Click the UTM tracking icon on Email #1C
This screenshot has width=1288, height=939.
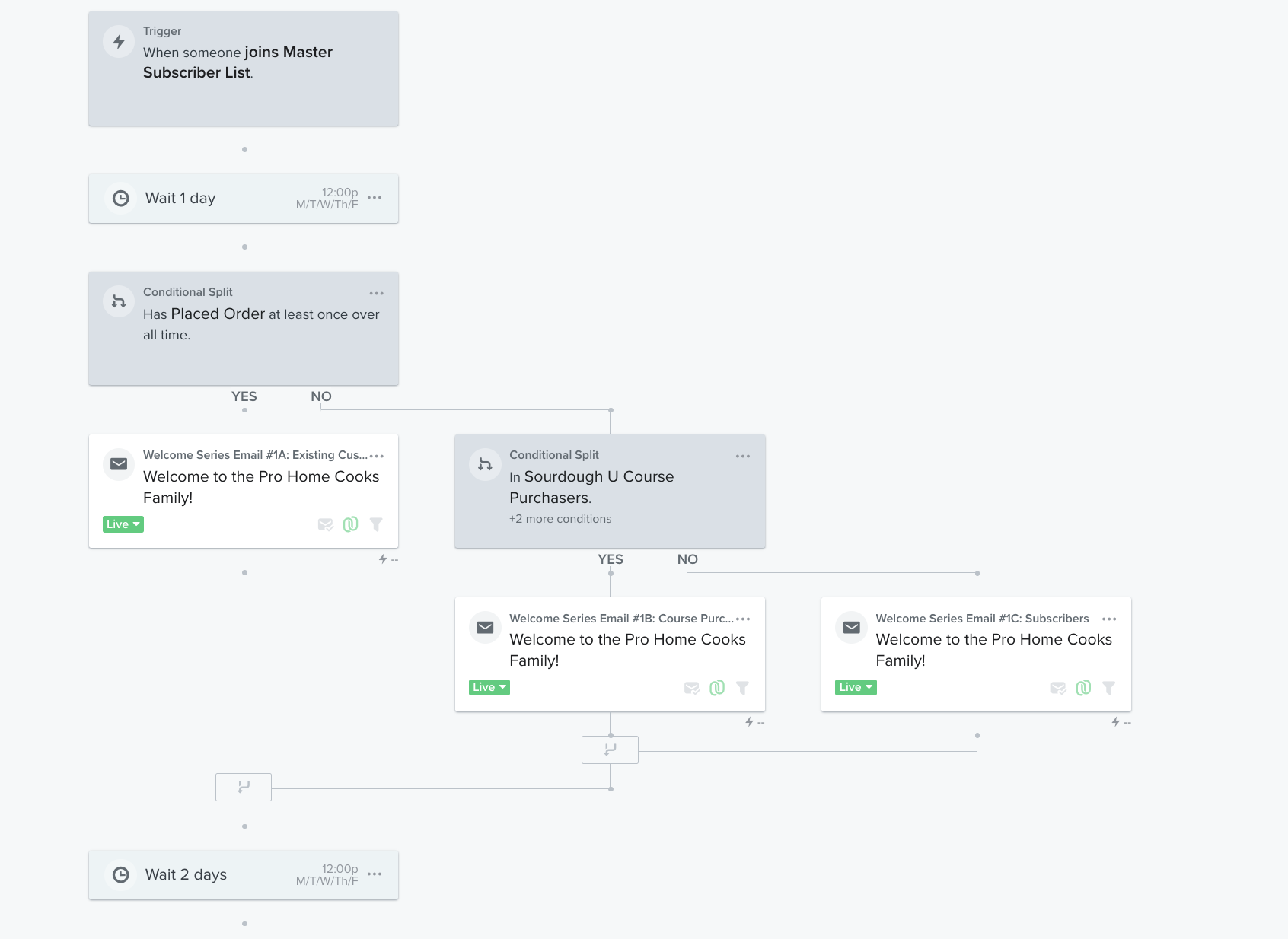[x=1083, y=688]
